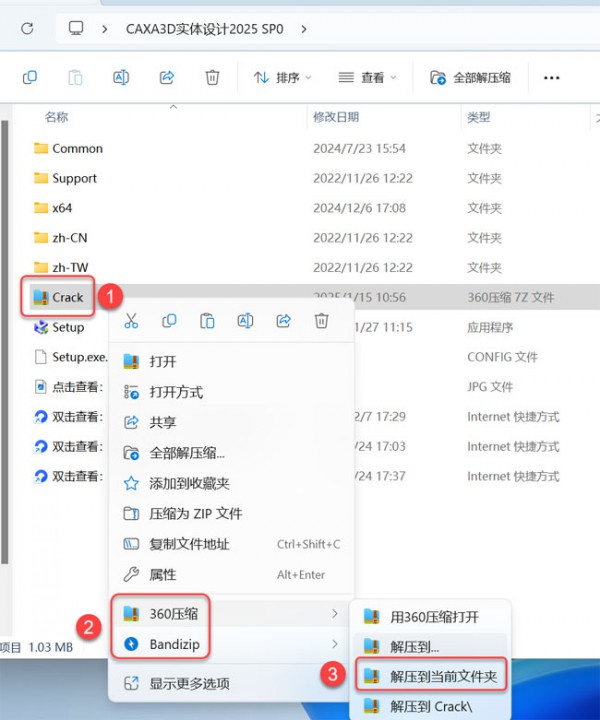
Task: Sort by 类型 column header
Action: tap(479, 118)
